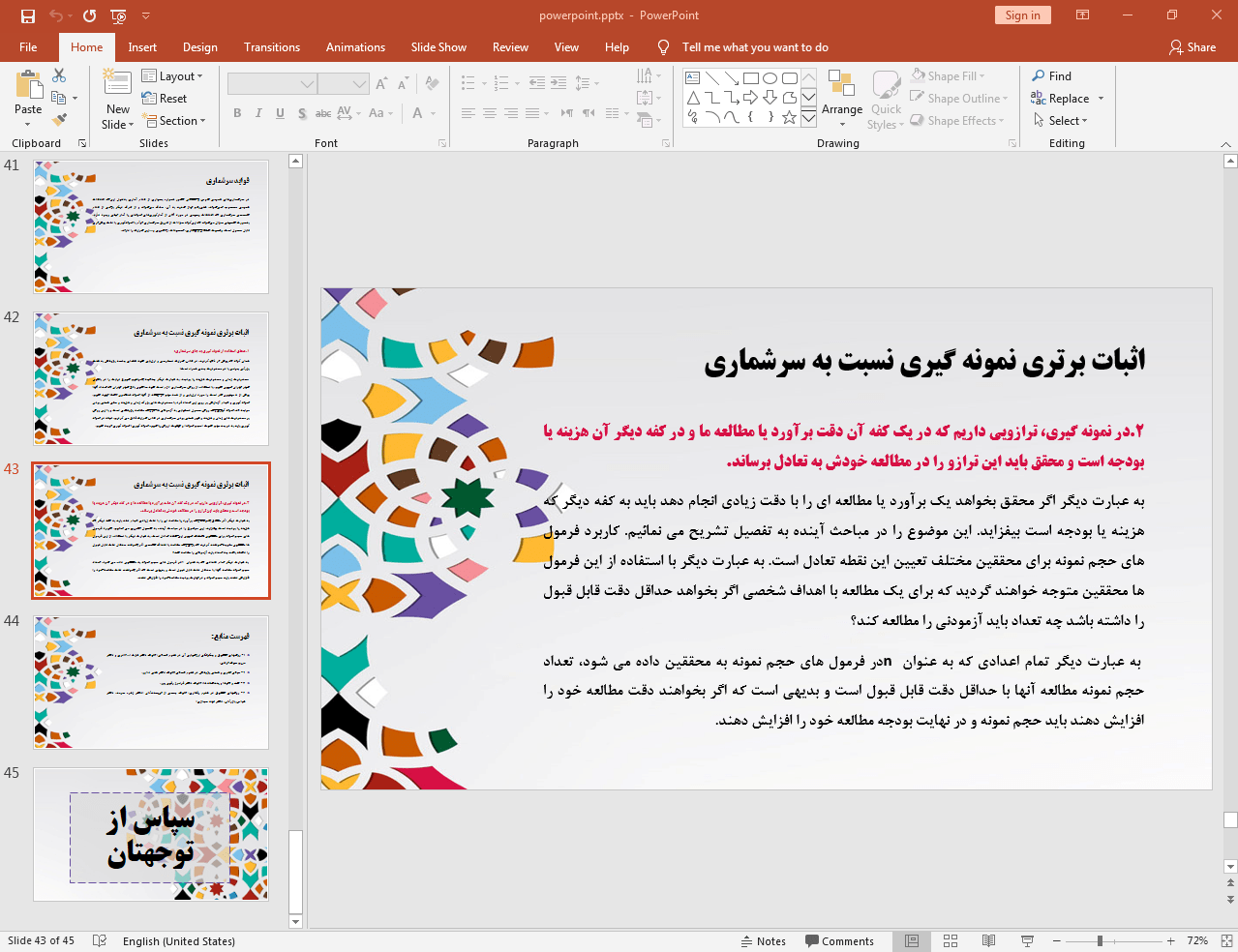
Task: Toggle the Comments pane
Action: click(x=839, y=940)
